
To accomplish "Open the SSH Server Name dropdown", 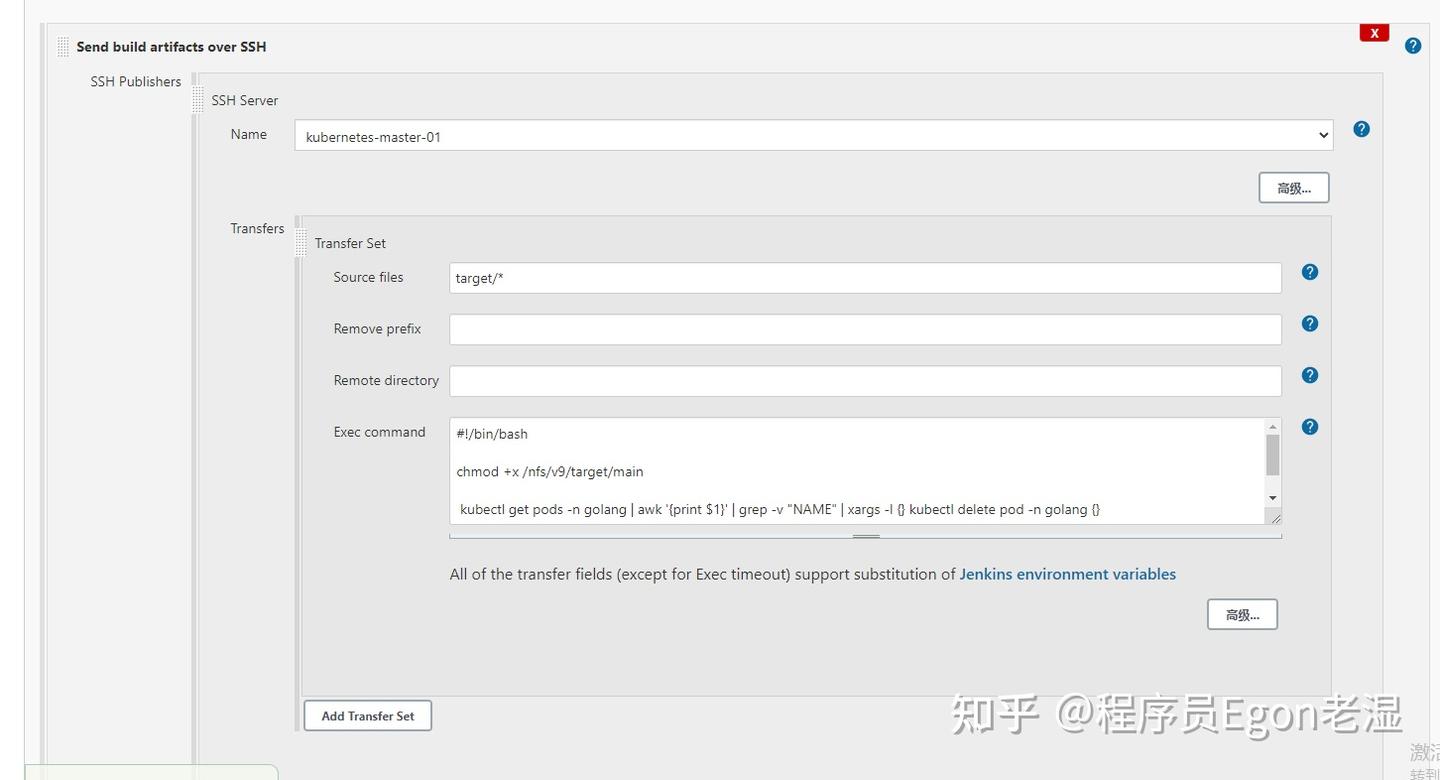I will point(813,136).
